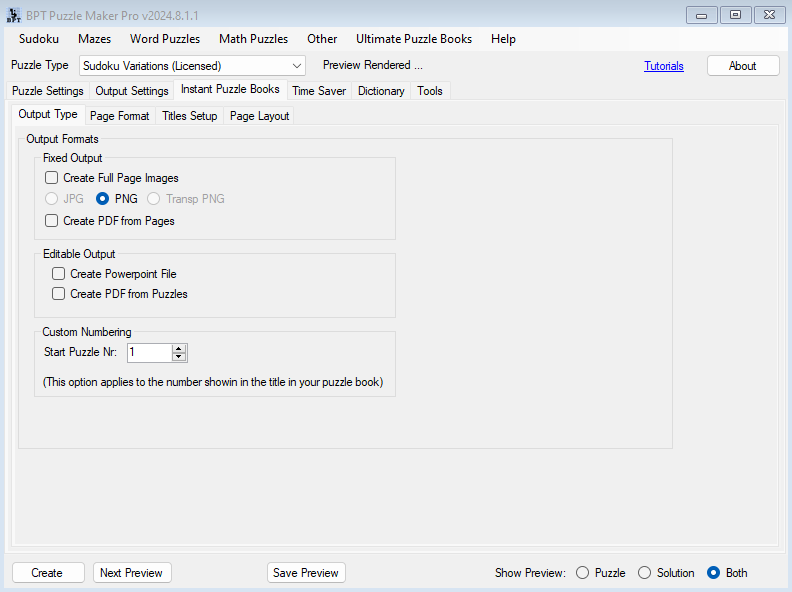Select Both for Show Preview
The image size is (792, 592).
pos(714,573)
